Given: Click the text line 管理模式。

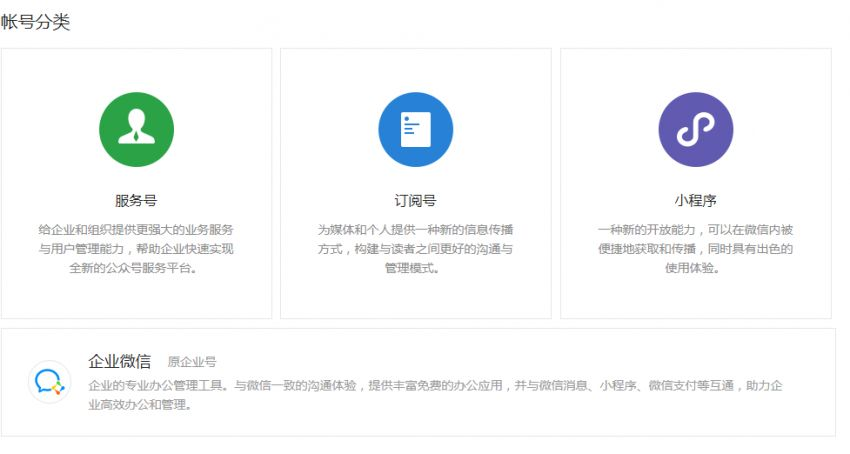Looking at the screenshot, I should pos(412,268).
